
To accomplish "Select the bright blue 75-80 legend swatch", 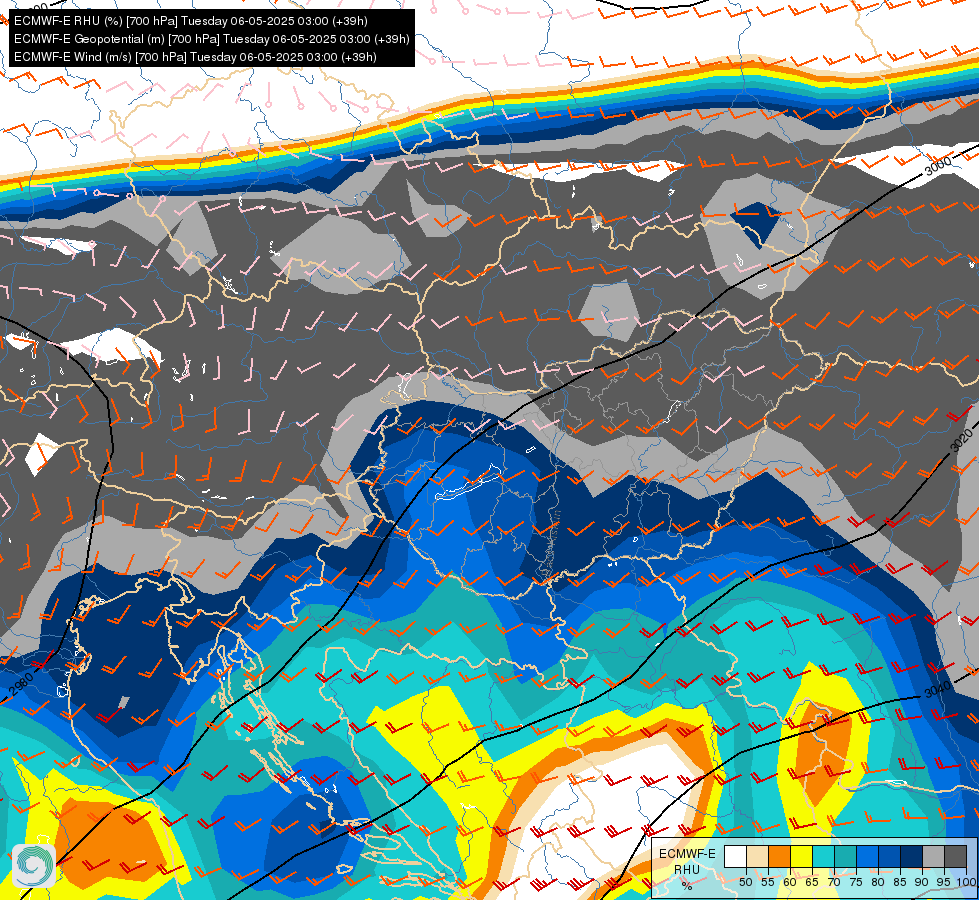I will point(867,856).
